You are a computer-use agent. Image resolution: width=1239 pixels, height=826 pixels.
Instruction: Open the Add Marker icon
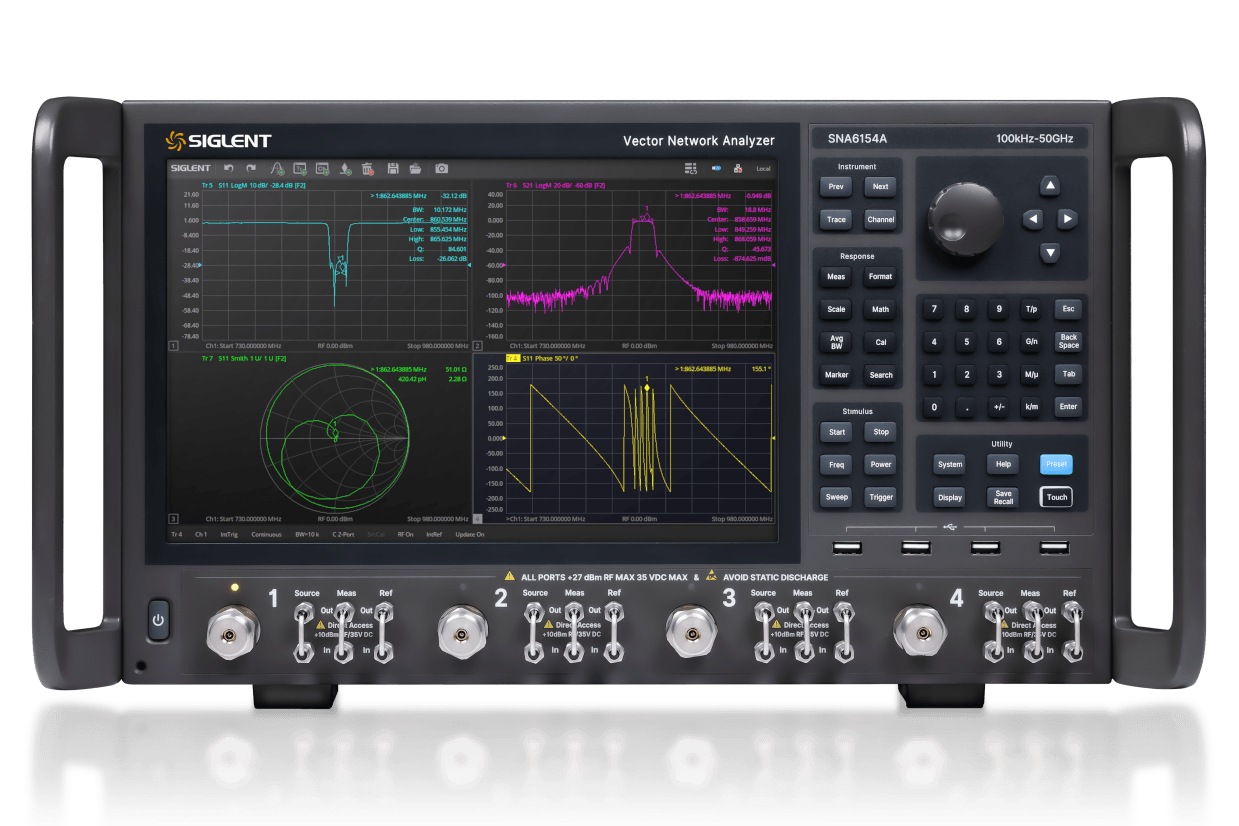(x=343, y=168)
